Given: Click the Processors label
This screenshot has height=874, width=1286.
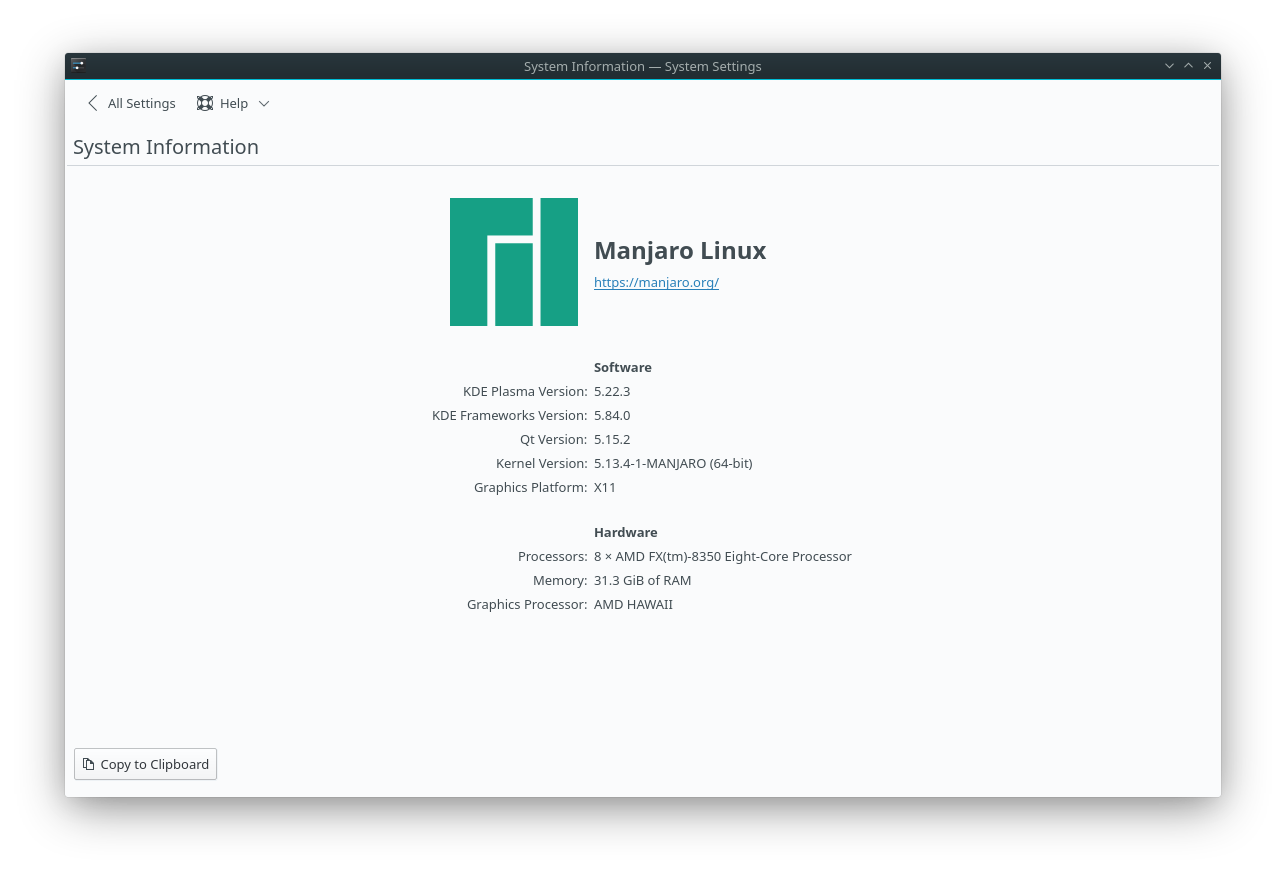Looking at the screenshot, I should 553,556.
